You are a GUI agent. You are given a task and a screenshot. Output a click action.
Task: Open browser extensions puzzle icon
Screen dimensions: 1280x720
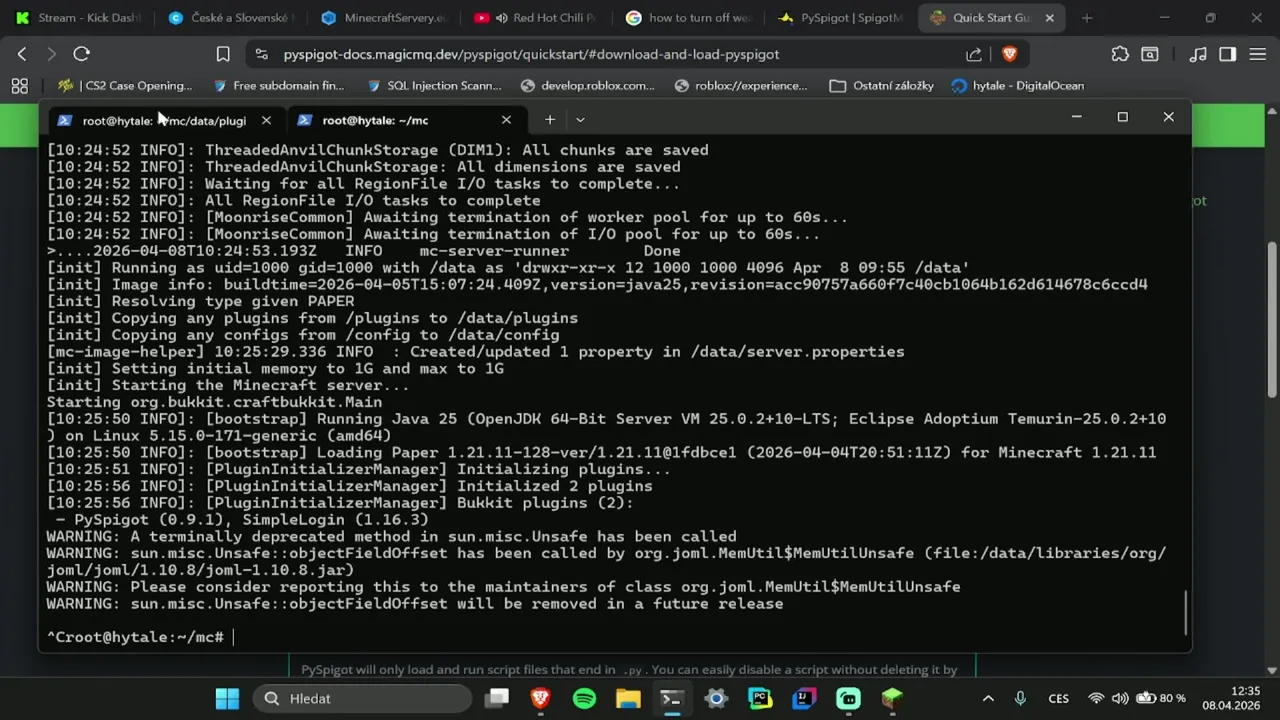click(1120, 54)
